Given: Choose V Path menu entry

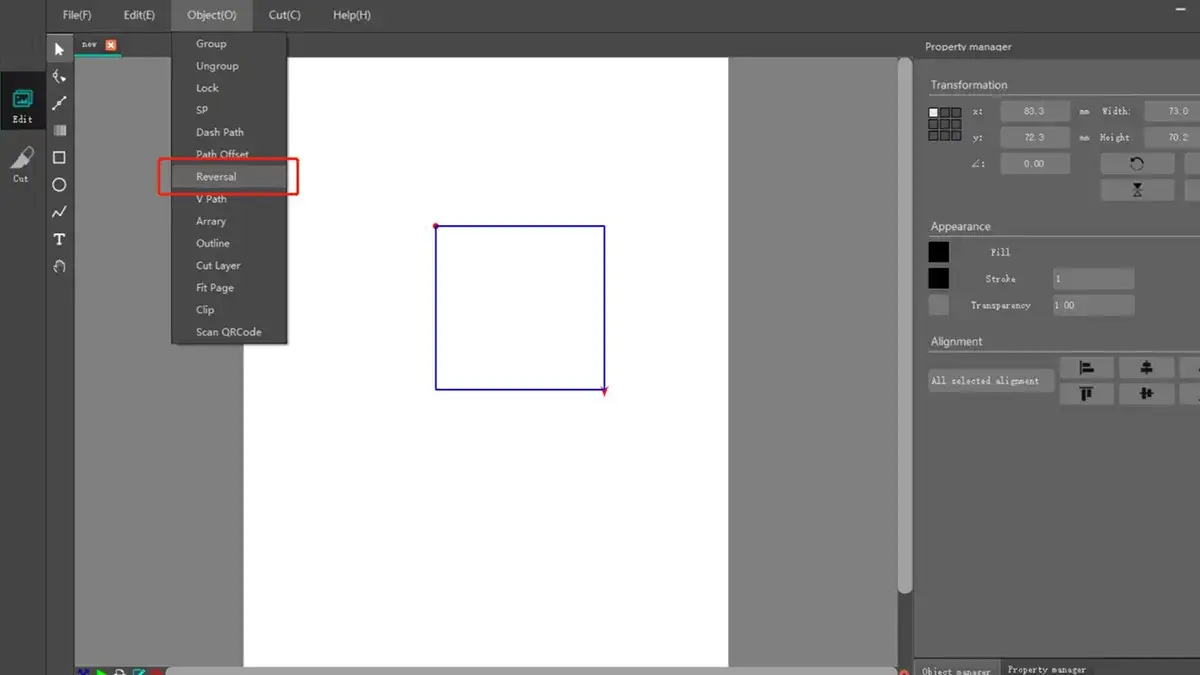Looking at the screenshot, I should pyautogui.click(x=229, y=199).
